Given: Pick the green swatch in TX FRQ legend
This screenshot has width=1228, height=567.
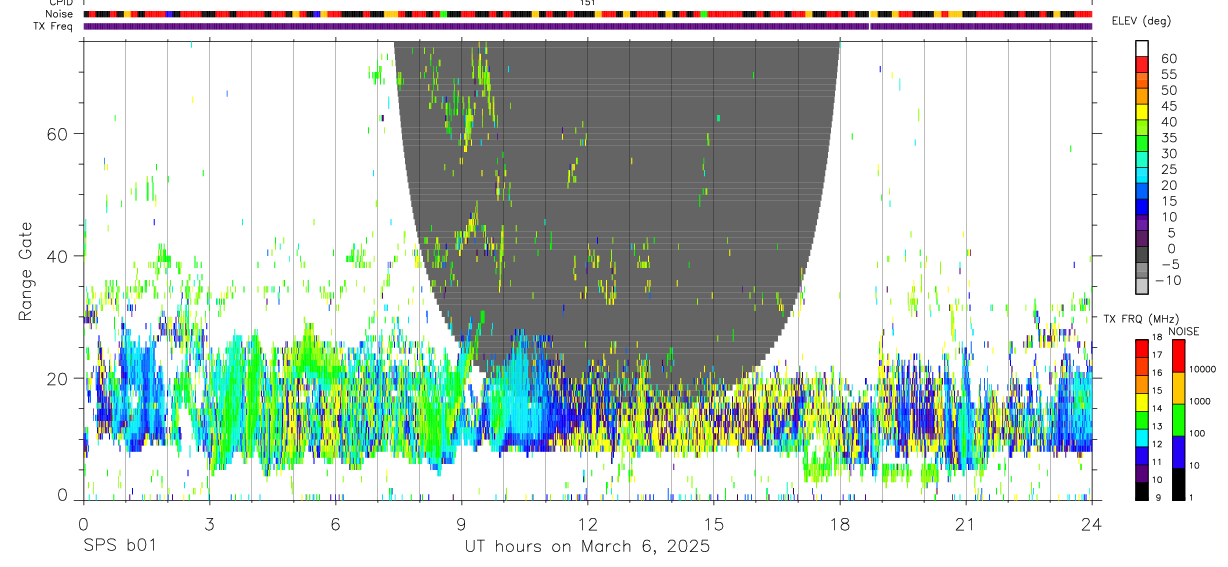Looking at the screenshot, I should tap(1141, 420).
